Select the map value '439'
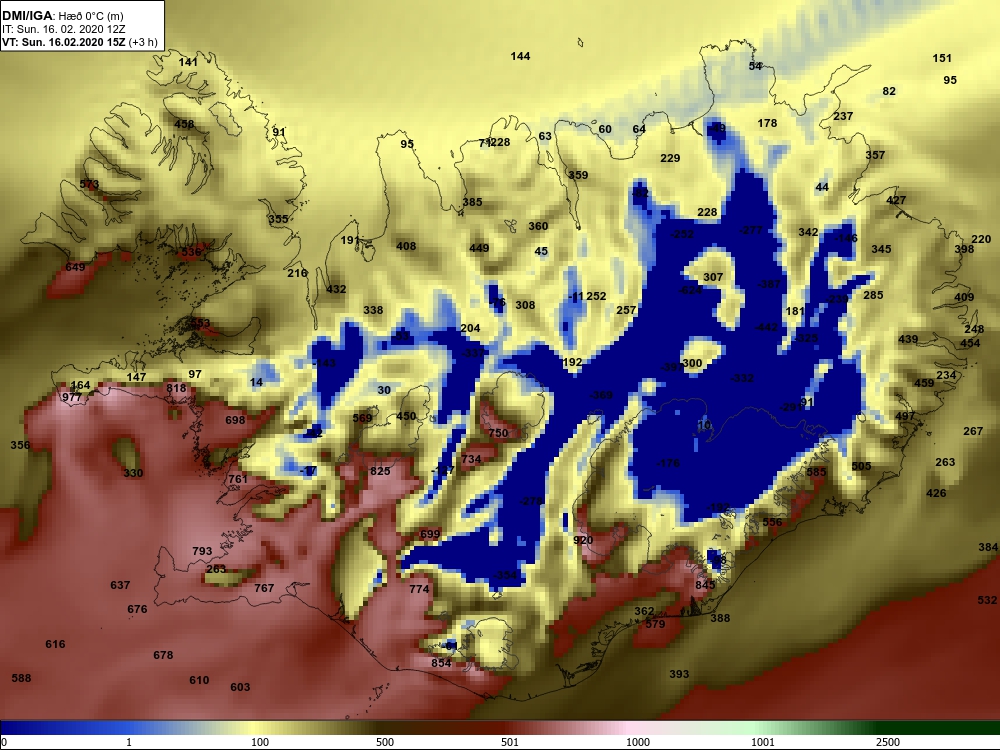This screenshot has width=1000, height=750. coord(908,339)
